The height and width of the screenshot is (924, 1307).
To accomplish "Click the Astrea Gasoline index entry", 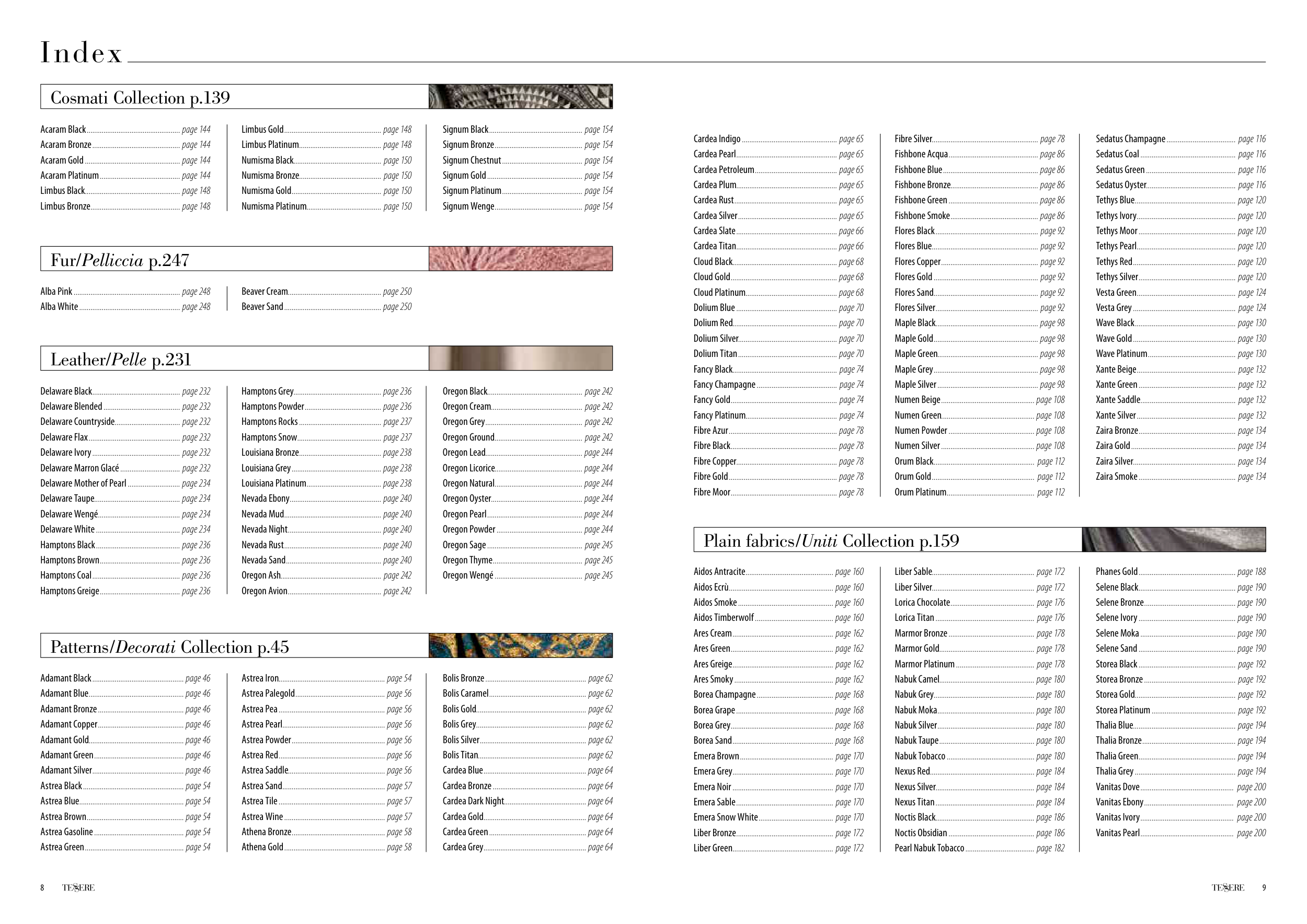I will [x=66, y=832].
